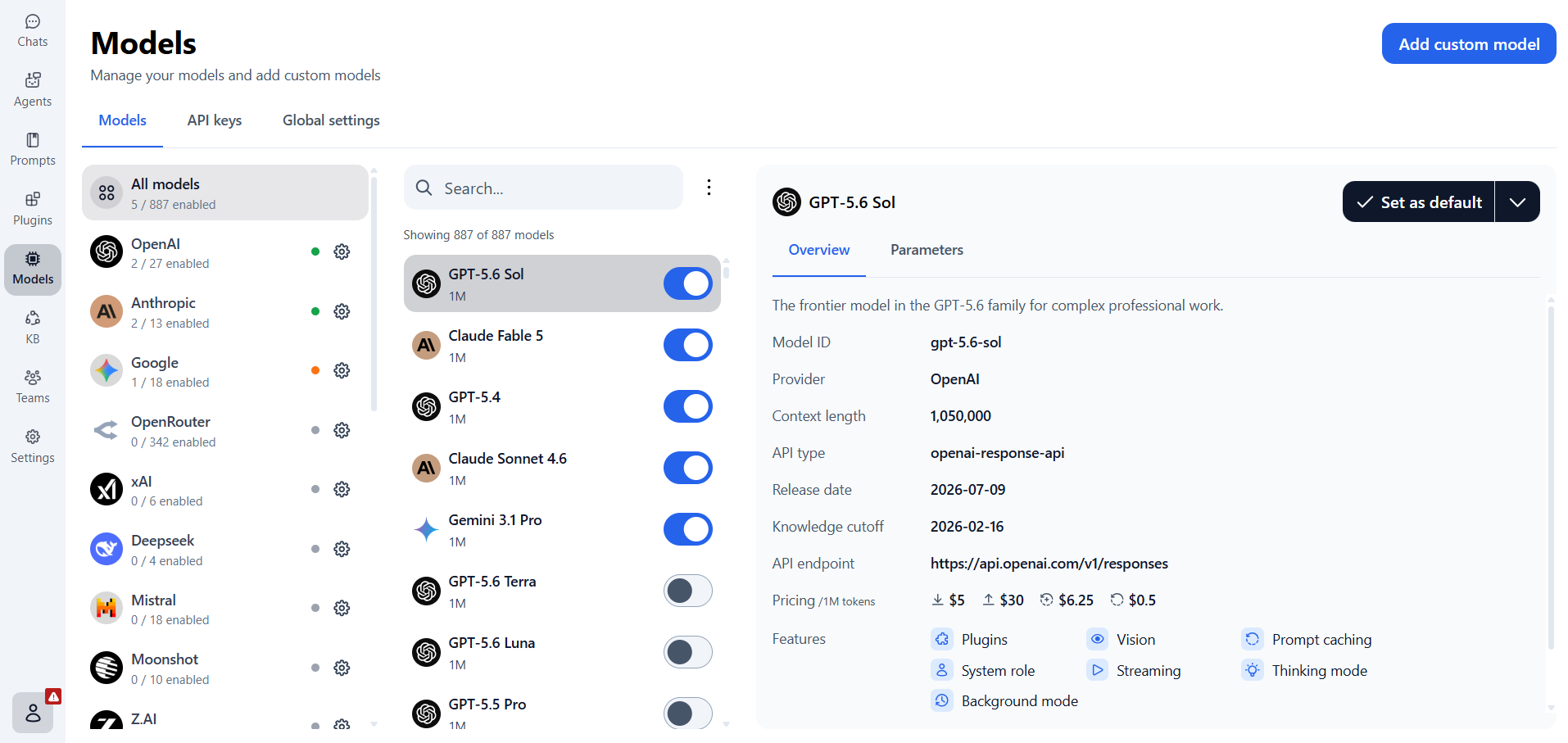The width and height of the screenshot is (1568, 743).
Task: Click the Thinking mode feature icon
Action: 1253,670
